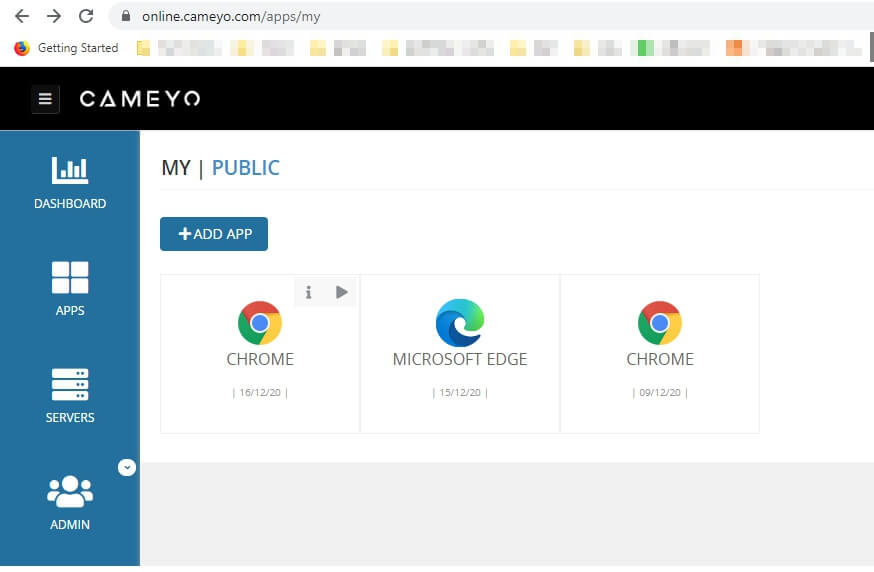
Task: Switch to the PUBLIC apps tab
Action: 246,168
